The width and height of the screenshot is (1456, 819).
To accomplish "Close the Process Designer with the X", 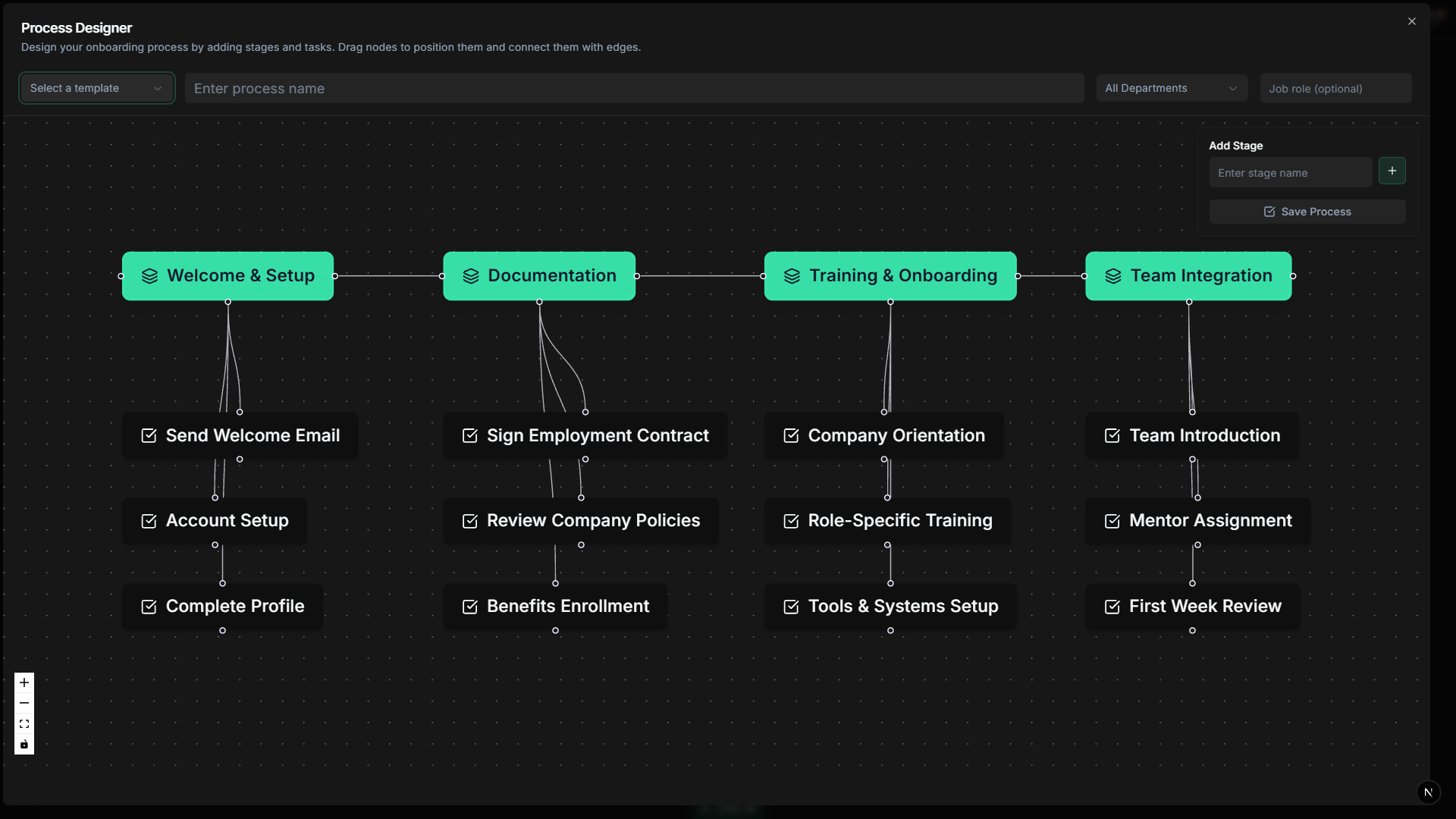I will point(1412,20).
